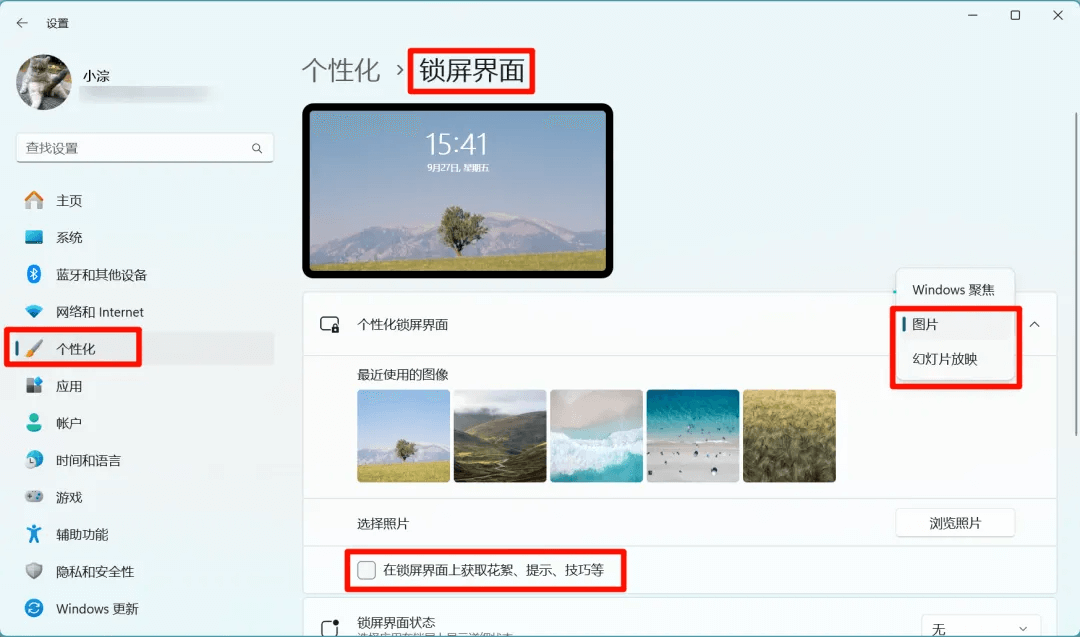
Task: Choose Windows 聚焦 in the dropdown list
Action: click(x=954, y=290)
